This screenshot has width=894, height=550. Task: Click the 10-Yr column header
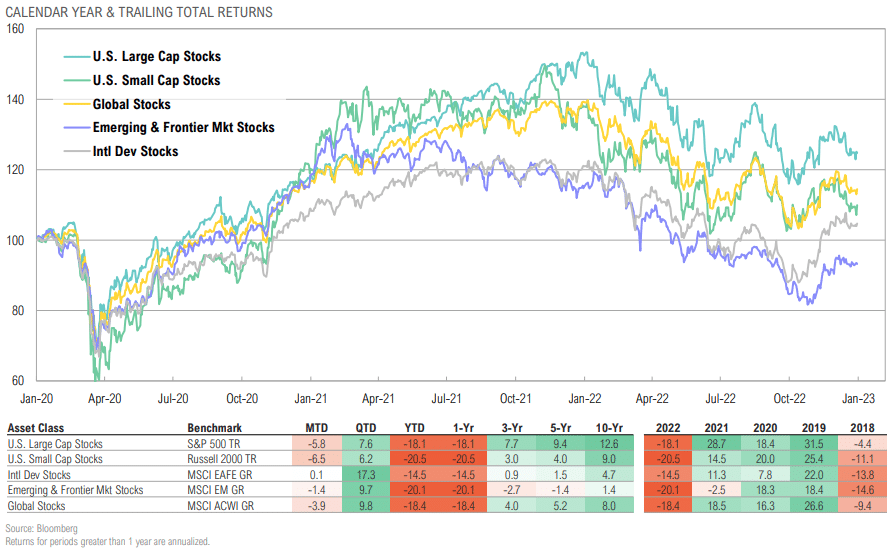[609, 428]
